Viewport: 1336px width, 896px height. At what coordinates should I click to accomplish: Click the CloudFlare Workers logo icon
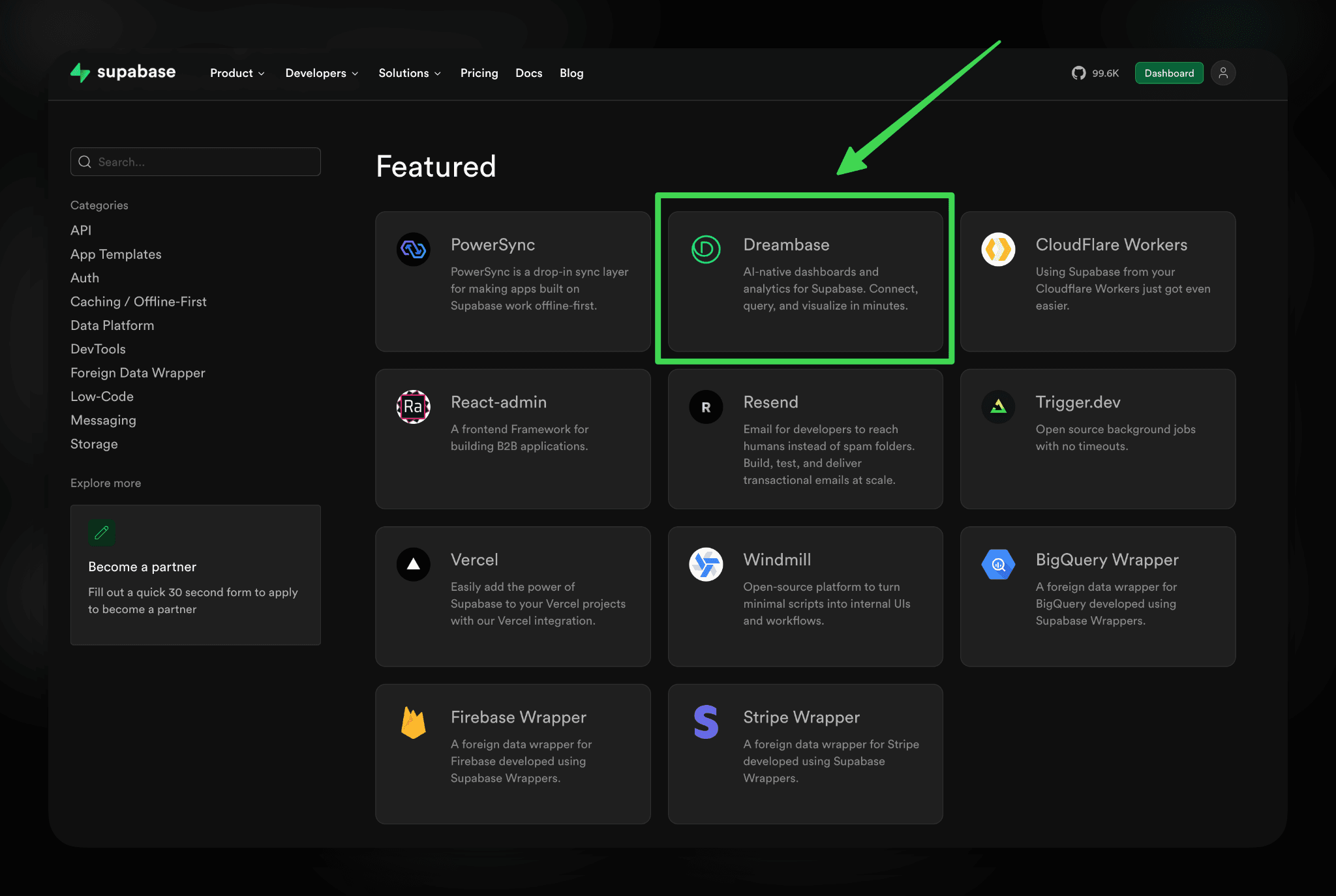[x=997, y=249]
